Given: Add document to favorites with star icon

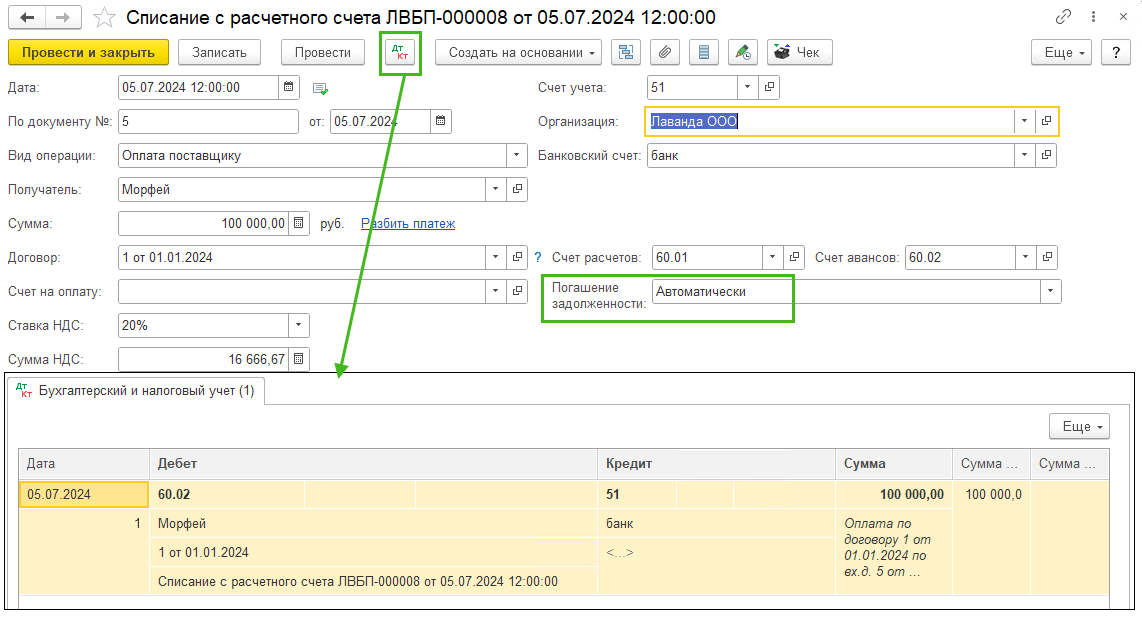Looking at the screenshot, I should point(104,17).
